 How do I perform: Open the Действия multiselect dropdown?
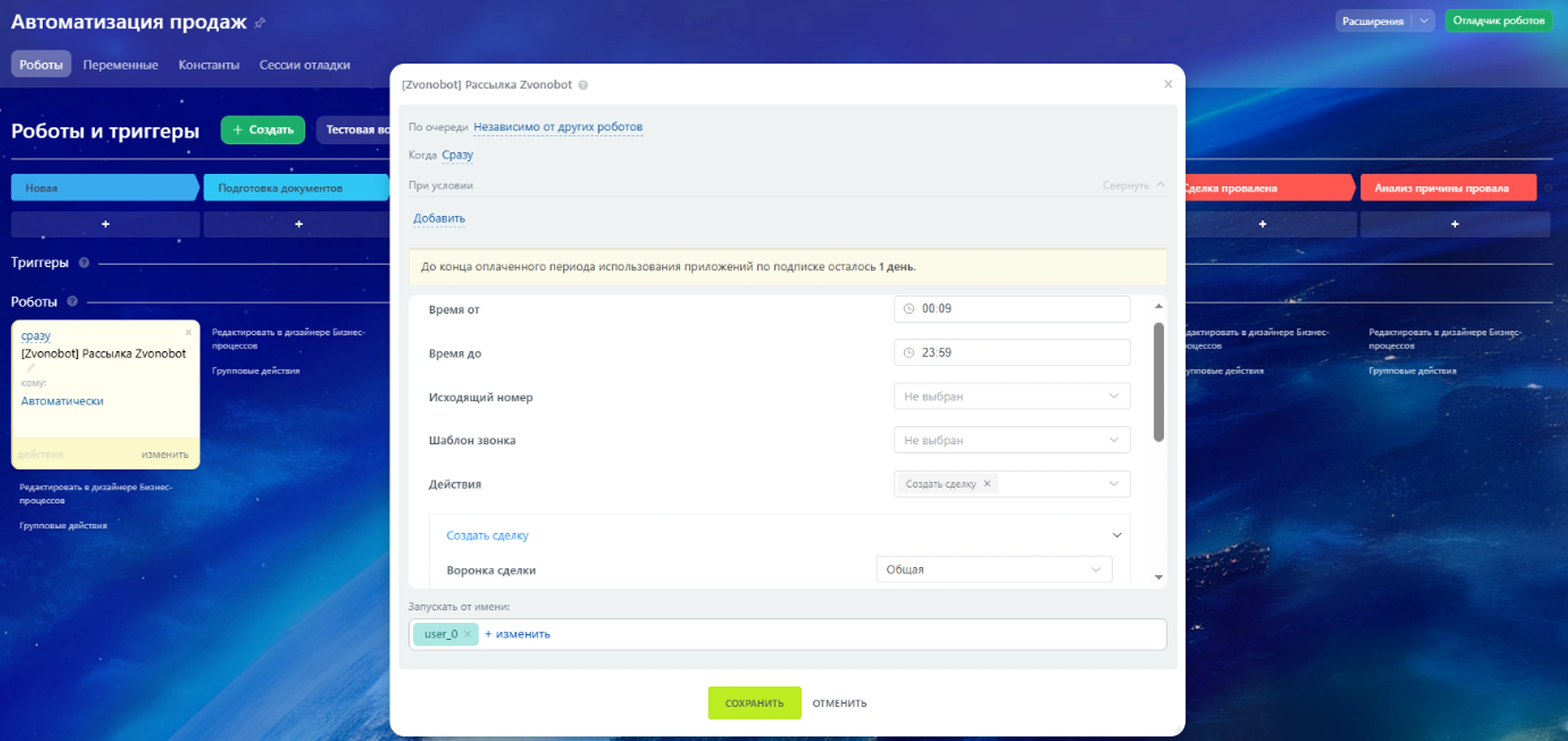click(x=1113, y=483)
